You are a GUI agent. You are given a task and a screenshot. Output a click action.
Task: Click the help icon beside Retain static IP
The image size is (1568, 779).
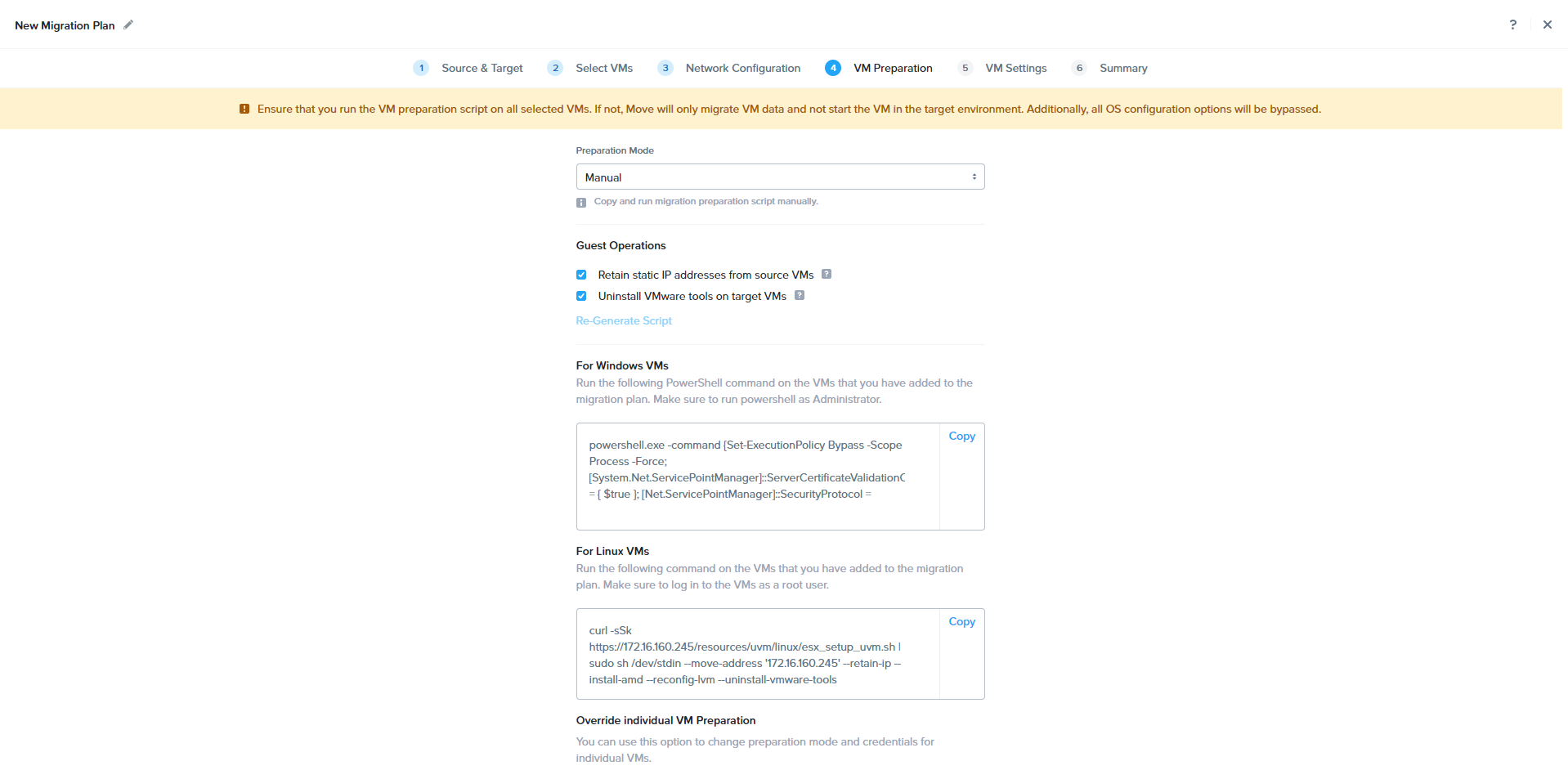(x=827, y=275)
